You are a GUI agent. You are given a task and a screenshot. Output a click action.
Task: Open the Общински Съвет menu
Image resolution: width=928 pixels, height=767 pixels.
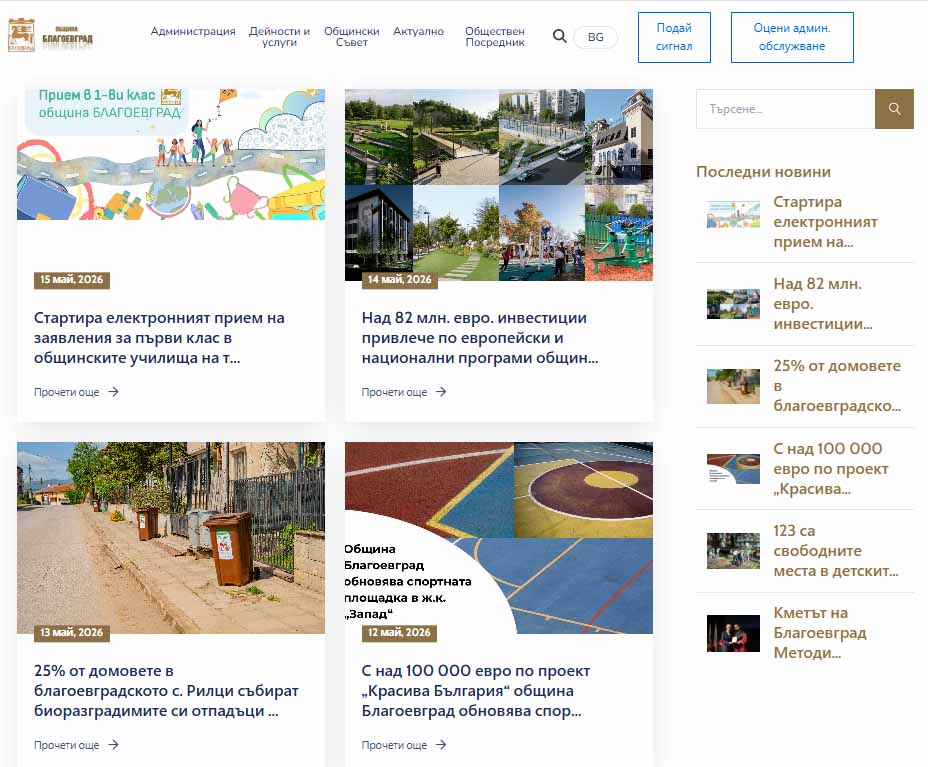352,37
